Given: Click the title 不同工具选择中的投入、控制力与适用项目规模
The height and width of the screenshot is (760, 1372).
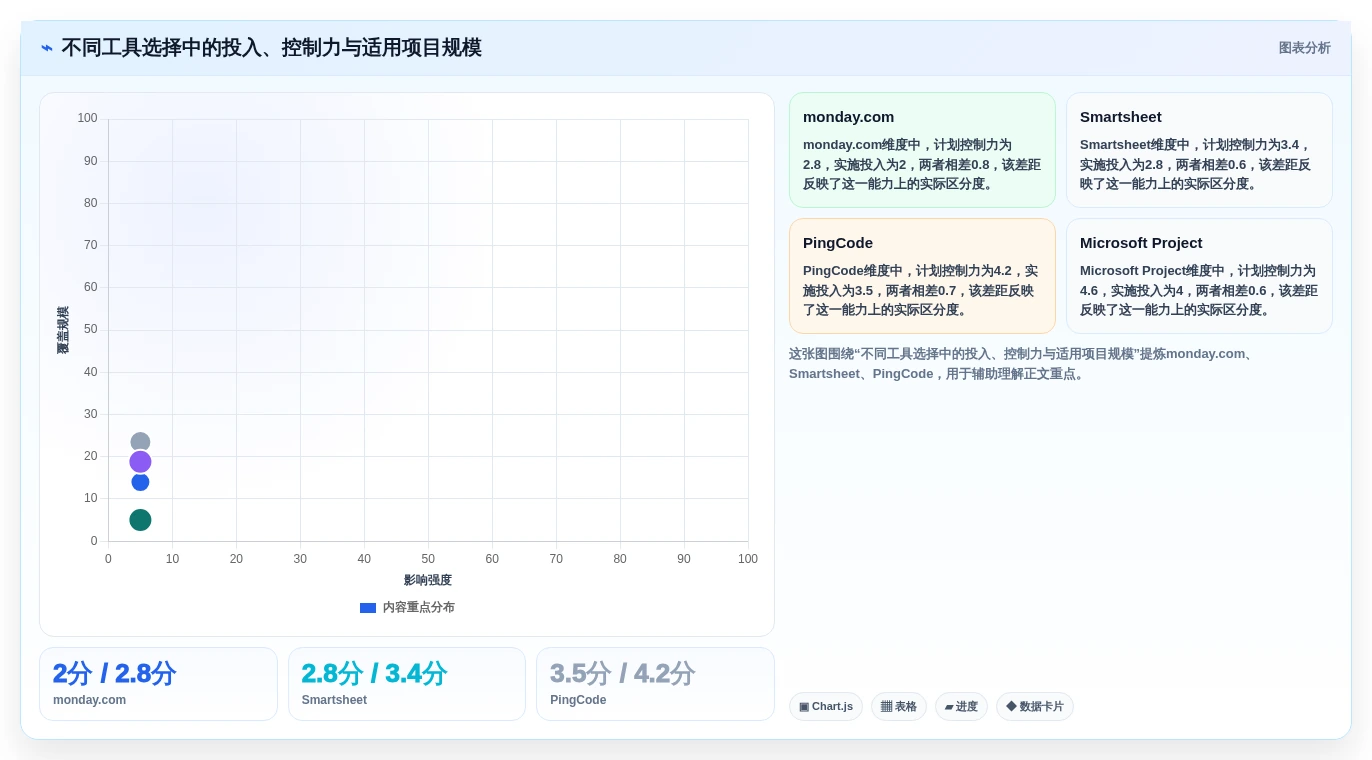Looking at the screenshot, I should click(x=271, y=48).
